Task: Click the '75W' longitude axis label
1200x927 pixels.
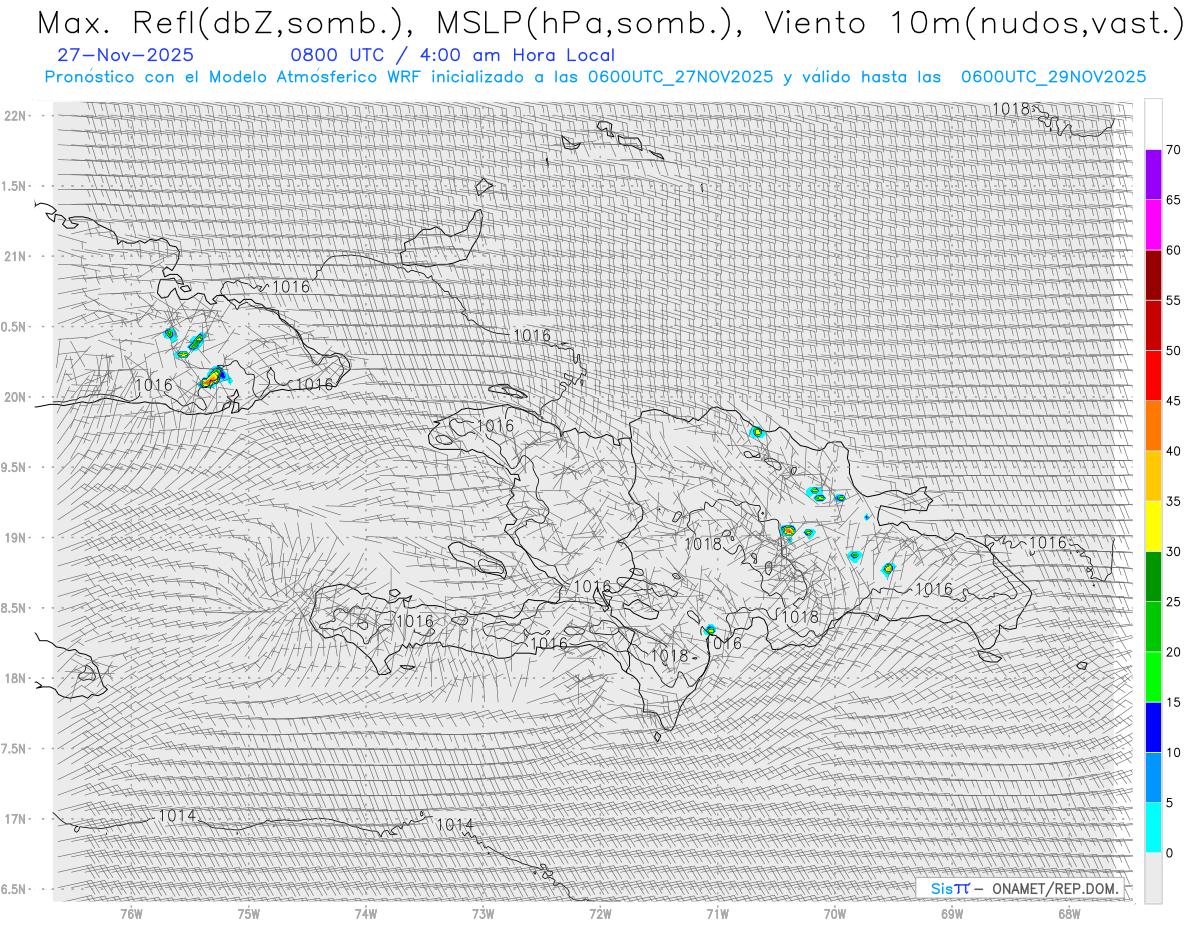Action: [248, 913]
